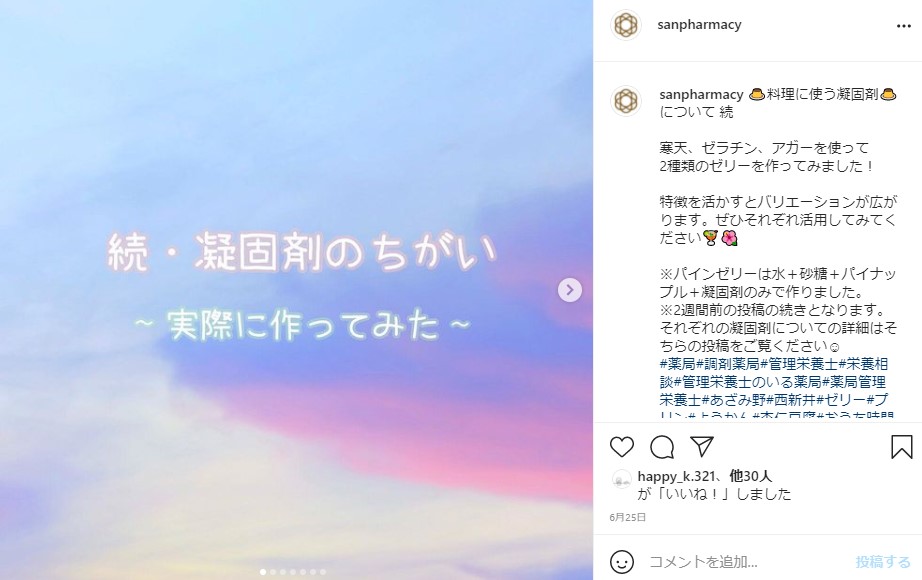Save post with bookmark icon
Screen dimensions: 922x580
[901, 447]
